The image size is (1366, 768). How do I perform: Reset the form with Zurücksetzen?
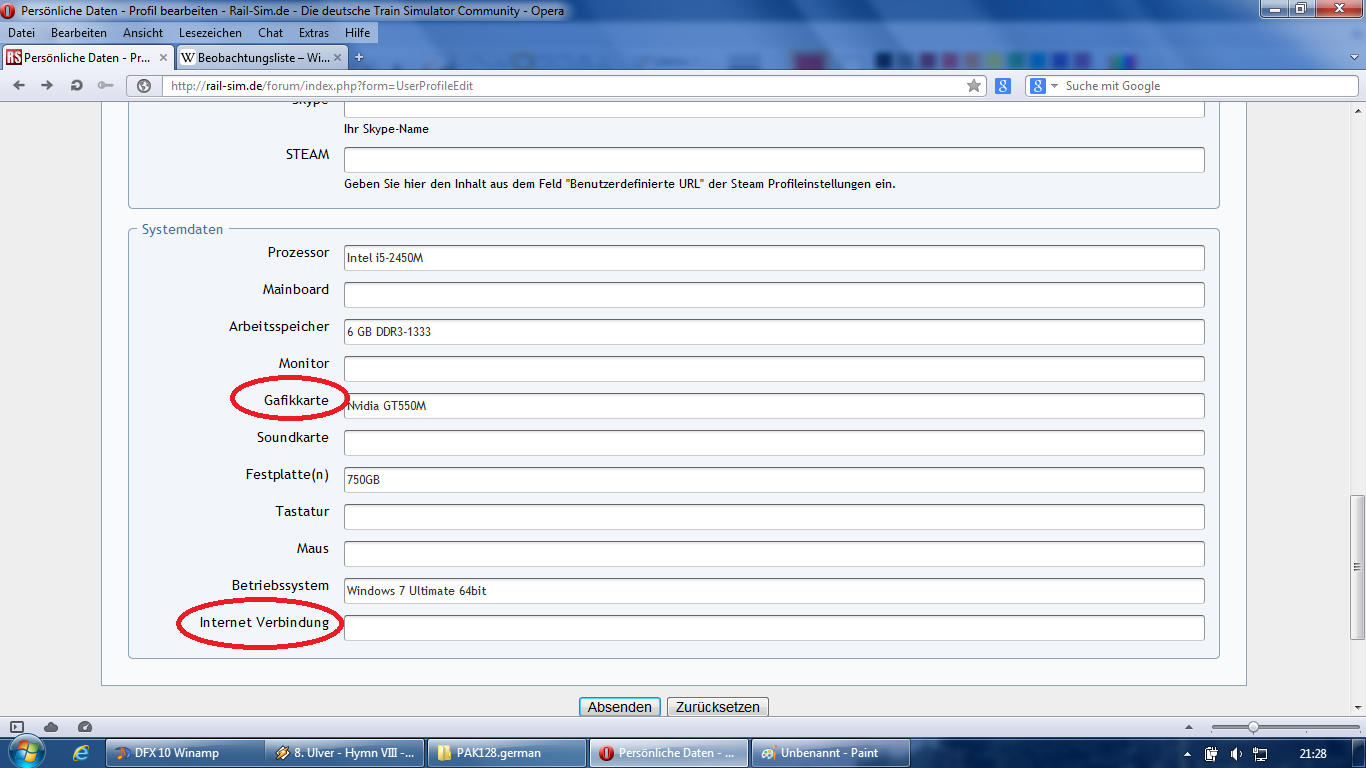click(717, 707)
